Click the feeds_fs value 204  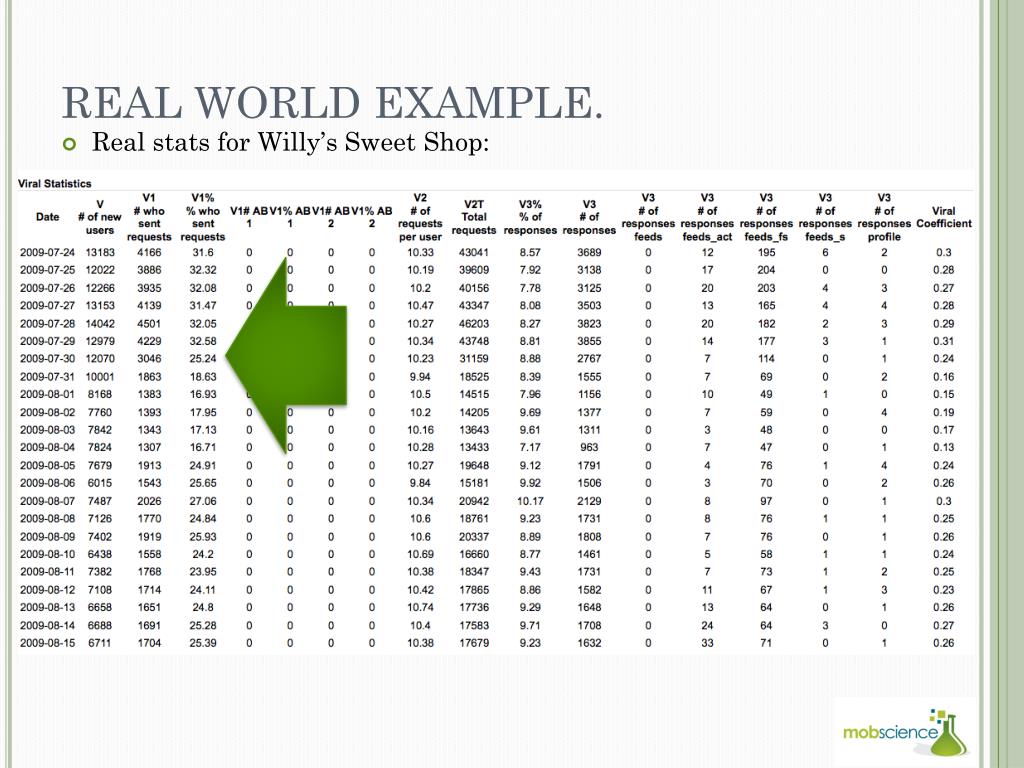[x=766, y=270]
